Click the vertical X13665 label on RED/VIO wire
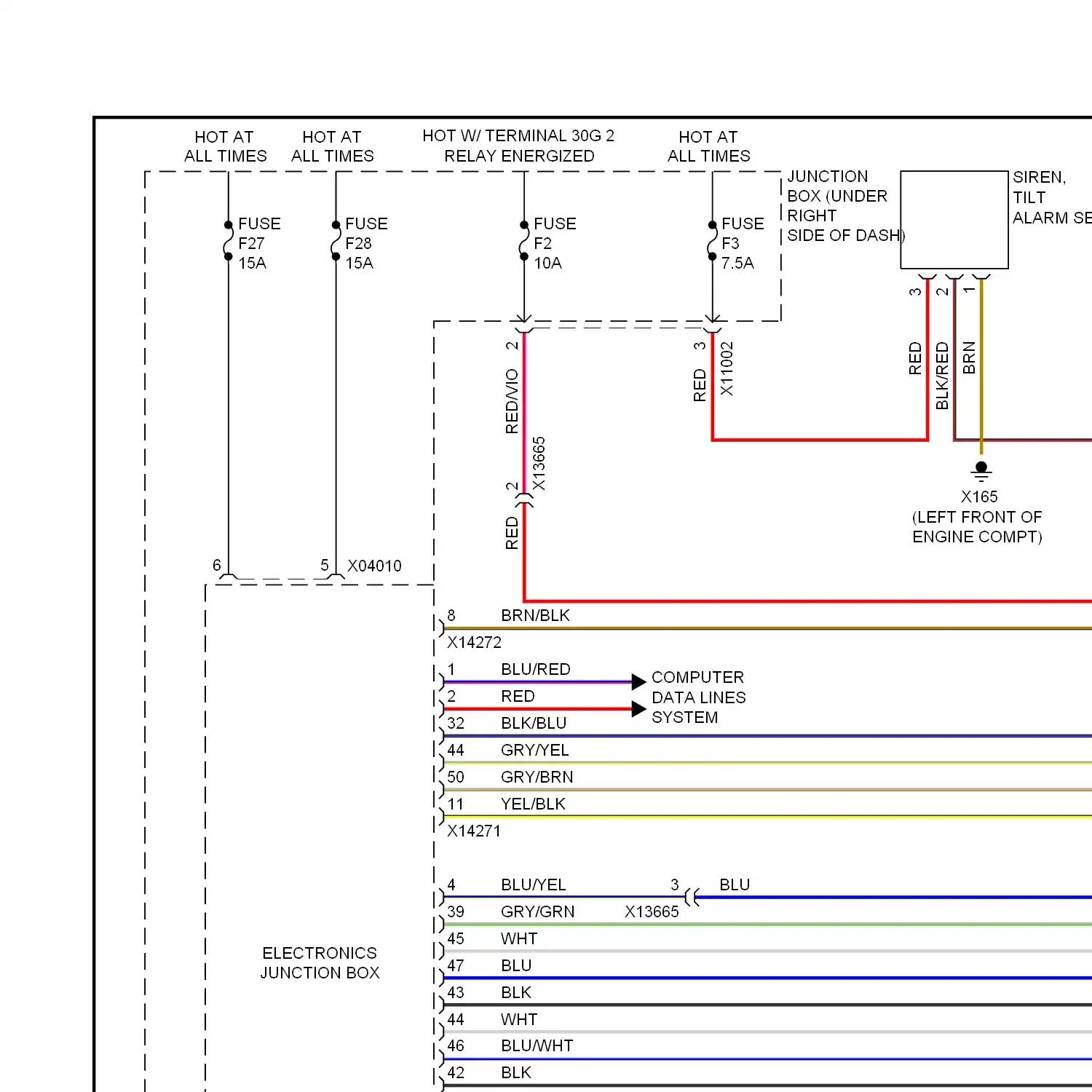This screenshot has width=1092, height=1092. click(538, 464)
